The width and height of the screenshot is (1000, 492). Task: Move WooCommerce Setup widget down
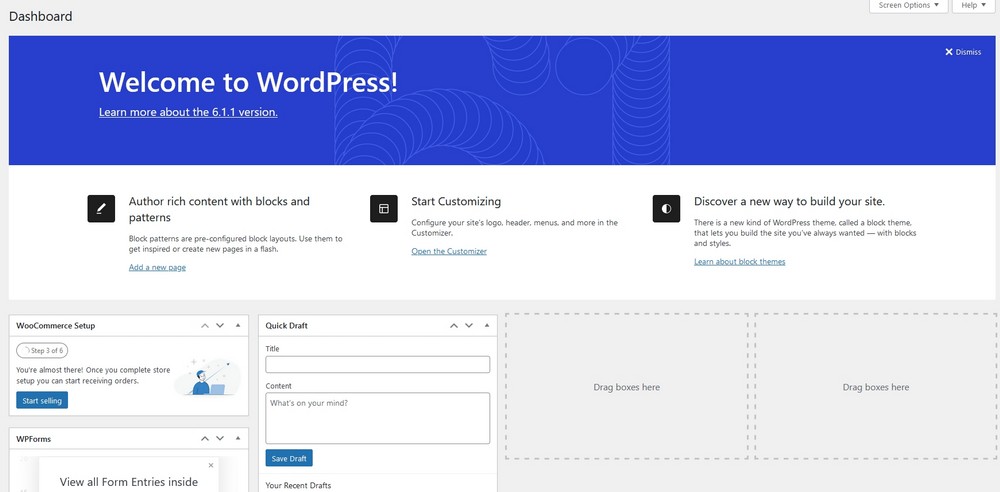click(220, 325)
